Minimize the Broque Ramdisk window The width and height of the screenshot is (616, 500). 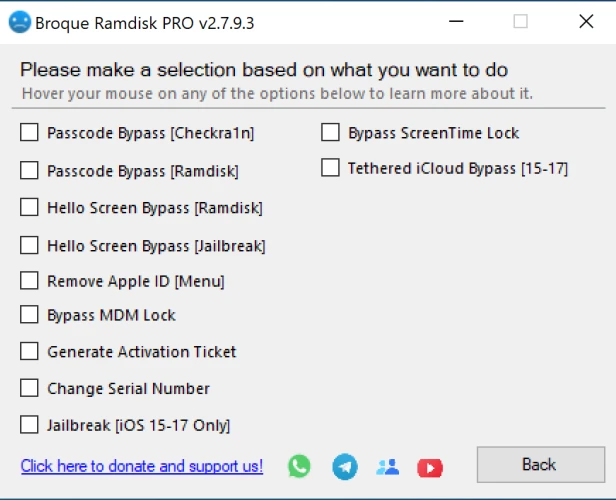click(x=456, y=22)
